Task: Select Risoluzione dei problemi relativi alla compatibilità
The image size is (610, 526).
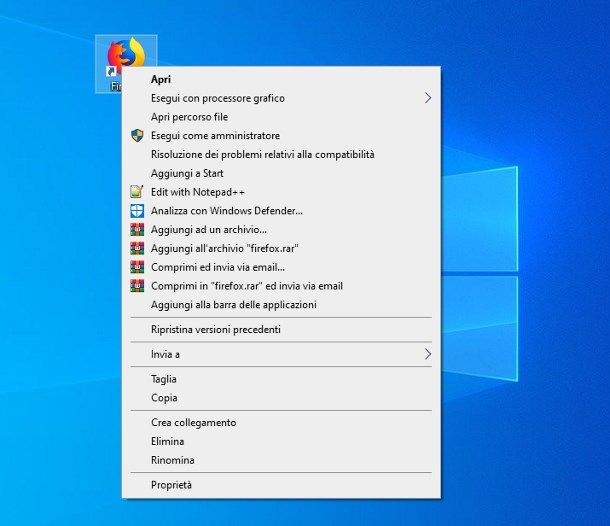Action: (281, 154)
